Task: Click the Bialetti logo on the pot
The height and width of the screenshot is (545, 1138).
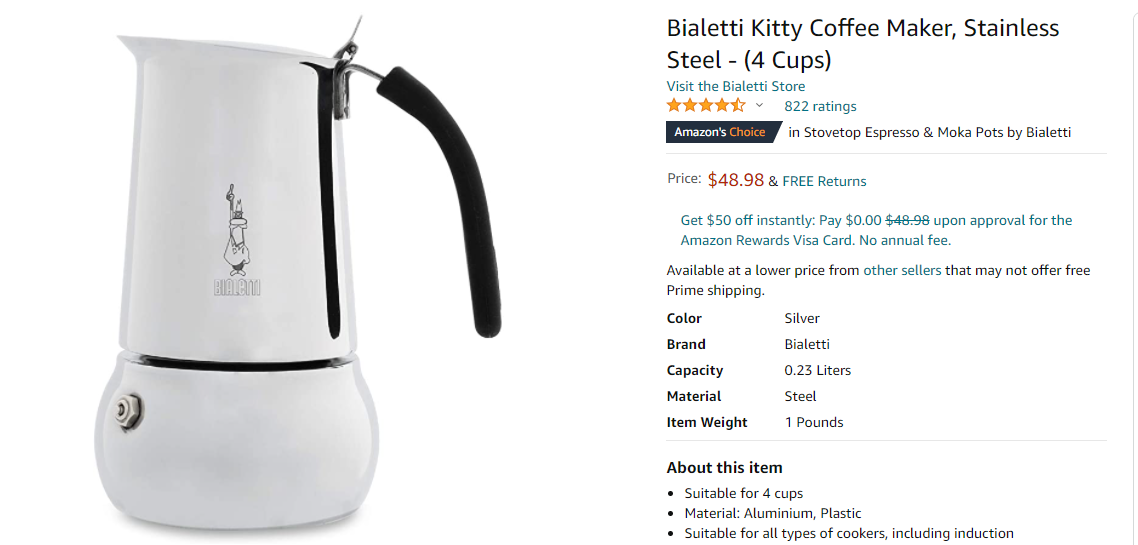Action: 237,241
